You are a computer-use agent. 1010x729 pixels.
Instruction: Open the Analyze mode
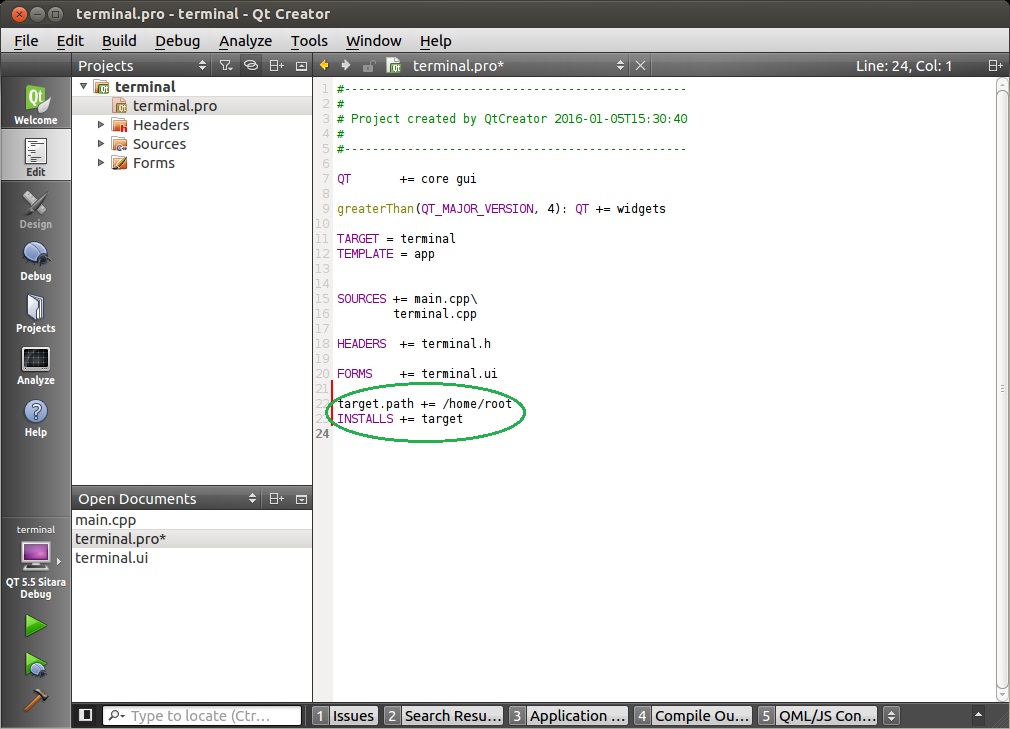[x=35, y=366]
